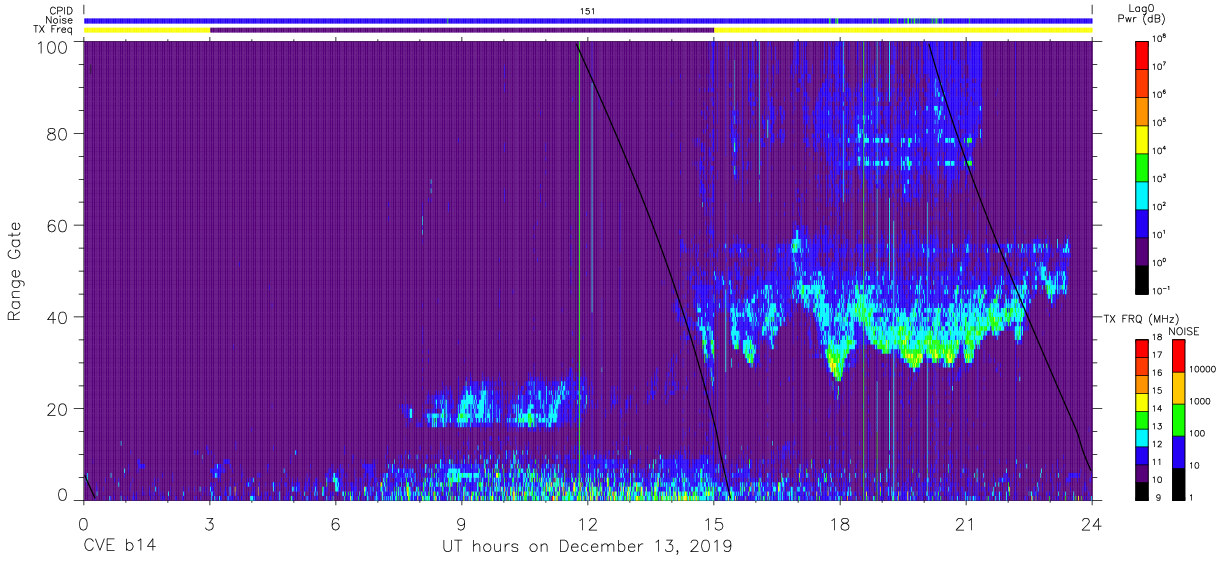Click x-axis tick label '21'

tap(966, 522)
